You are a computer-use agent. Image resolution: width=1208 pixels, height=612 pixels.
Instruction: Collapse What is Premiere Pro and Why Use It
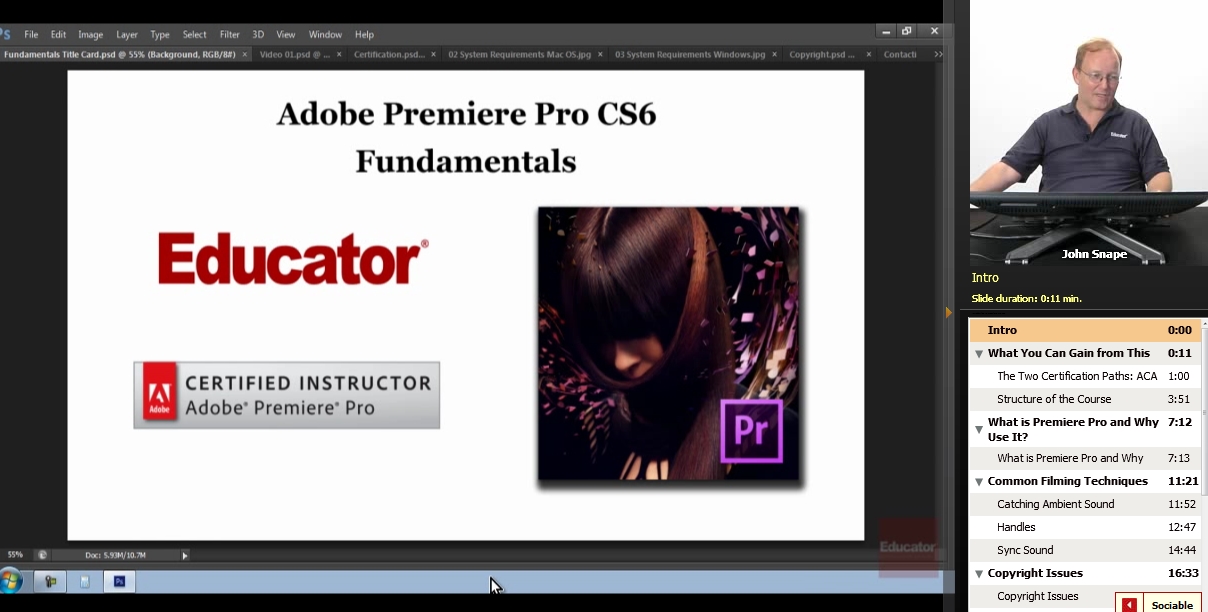tap(979, 430)
